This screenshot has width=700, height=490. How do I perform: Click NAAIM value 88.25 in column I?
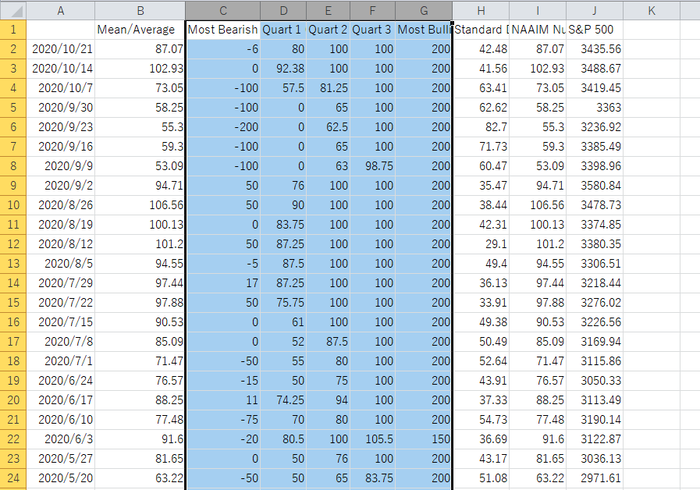[538, 400]
